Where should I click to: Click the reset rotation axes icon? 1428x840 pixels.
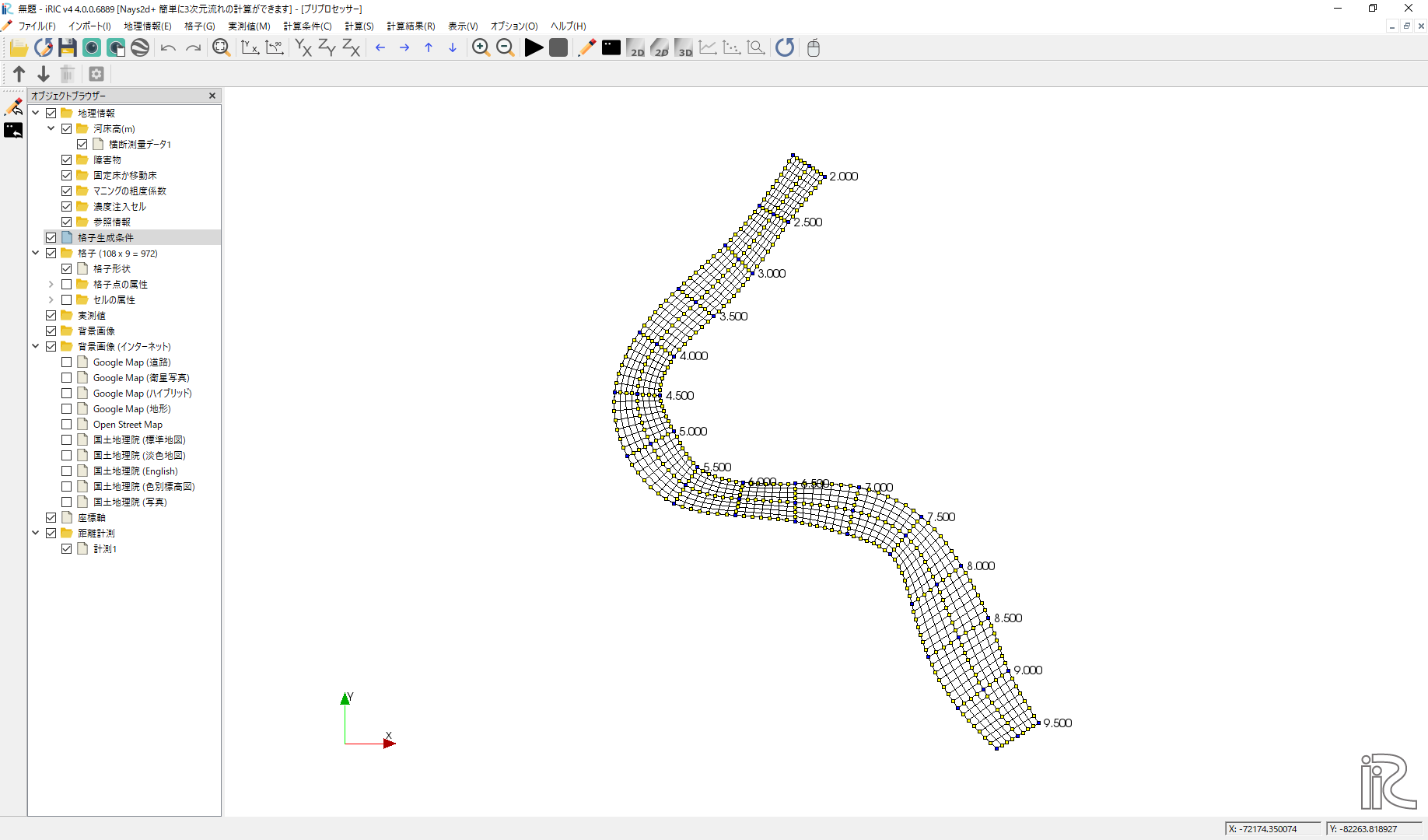point(250,48)
